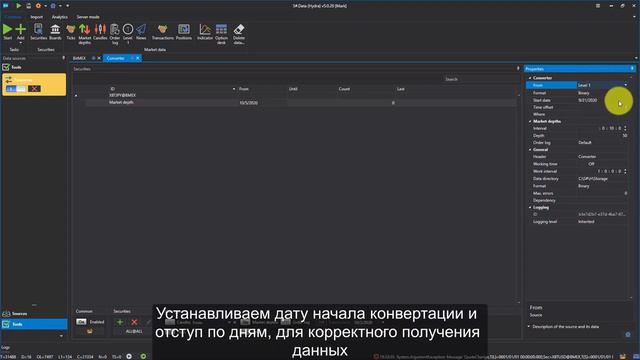Click the green plus add security icon
The image size is (640, 360).
point(120,322)
